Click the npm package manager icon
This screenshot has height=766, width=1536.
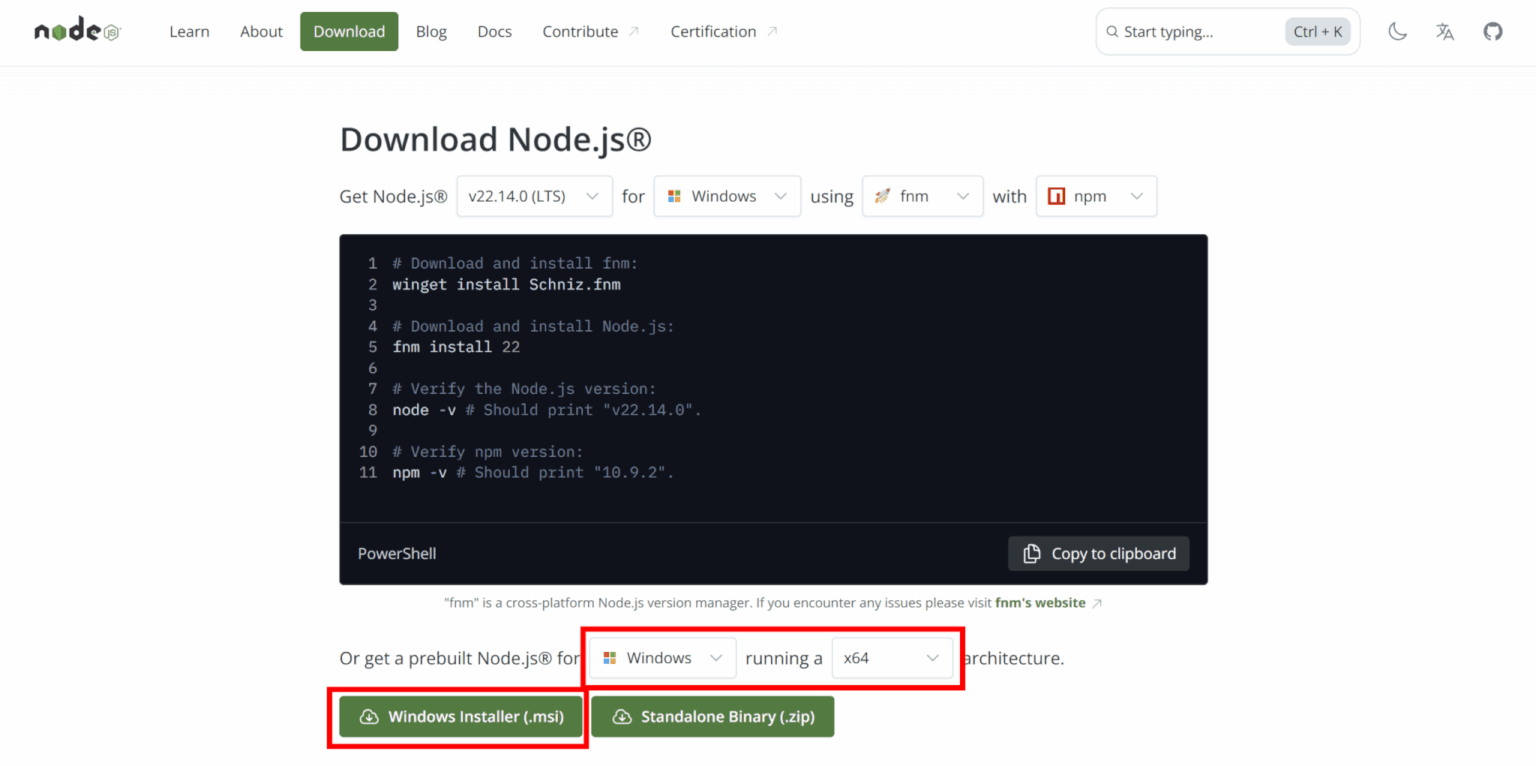pyautogui.click(x=1058, y=196)
